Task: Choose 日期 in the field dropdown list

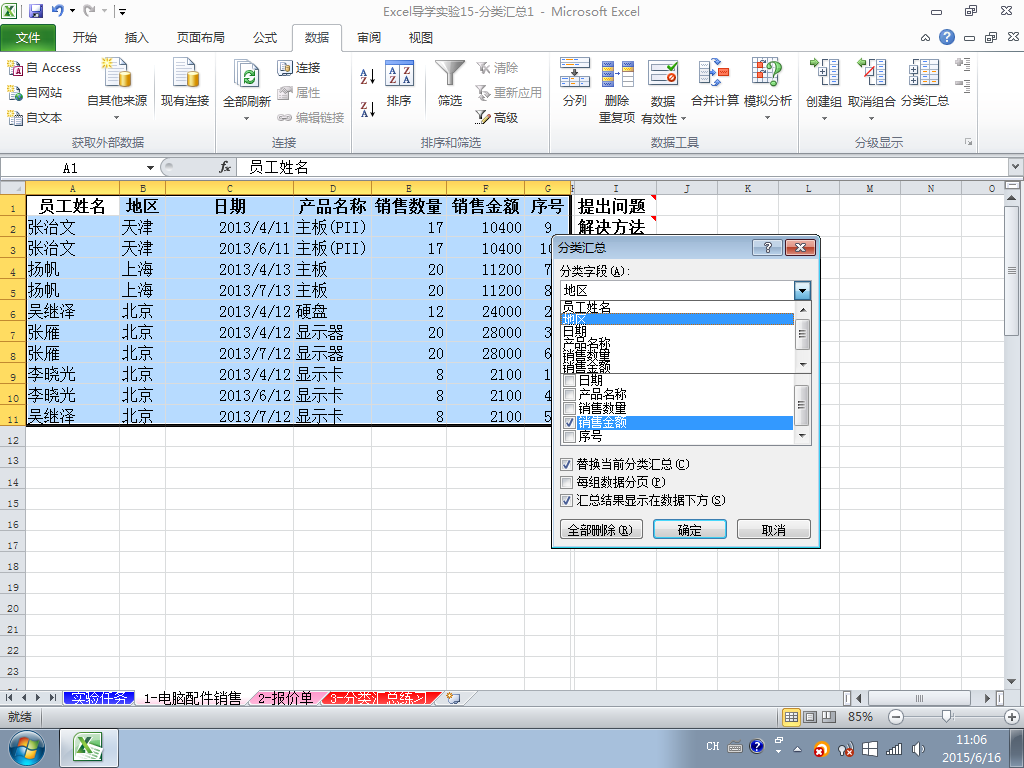Action: pyautogui.click(x=677, y=331)
